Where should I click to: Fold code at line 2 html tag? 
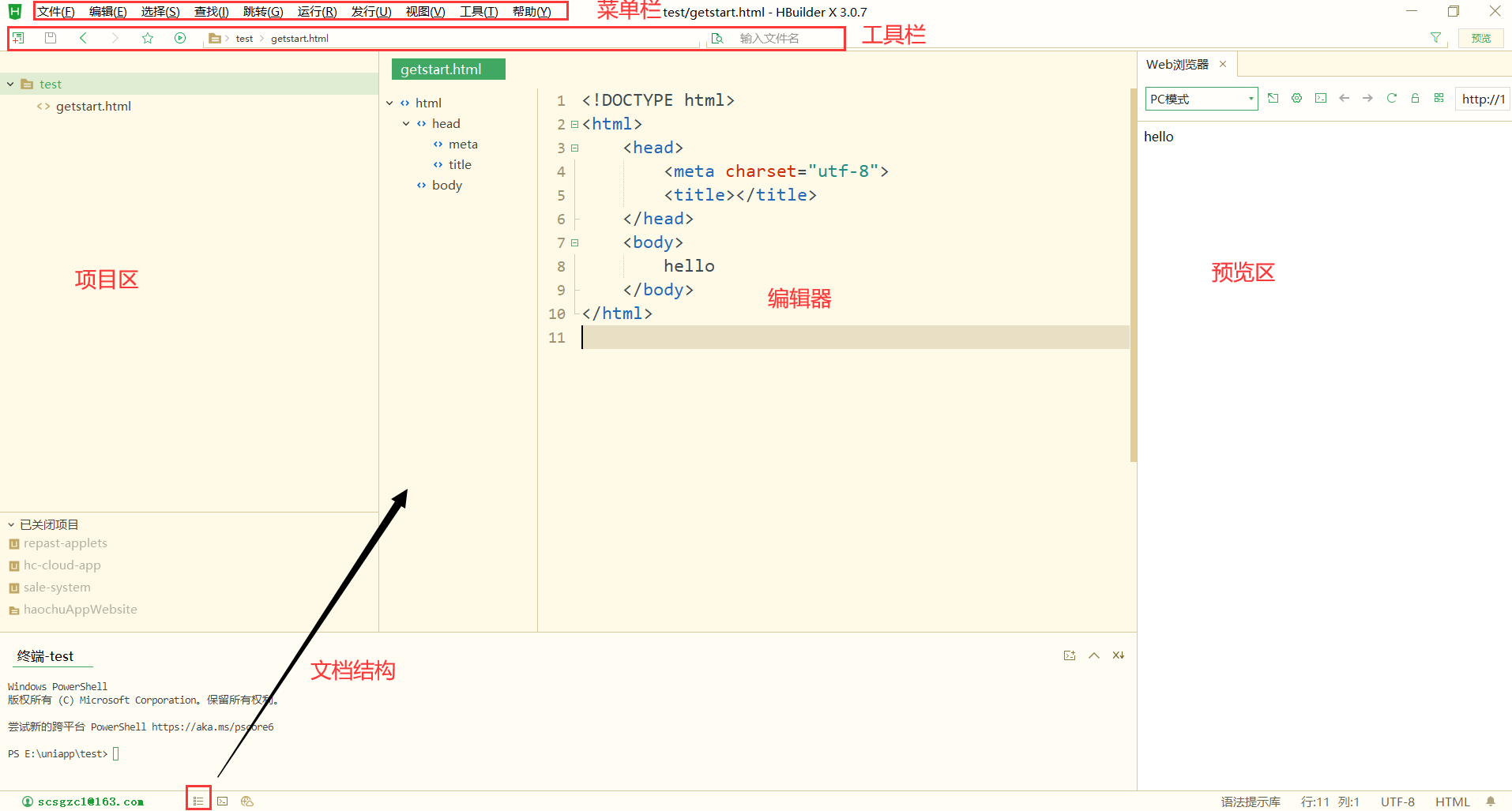click(x=575, y=124)
